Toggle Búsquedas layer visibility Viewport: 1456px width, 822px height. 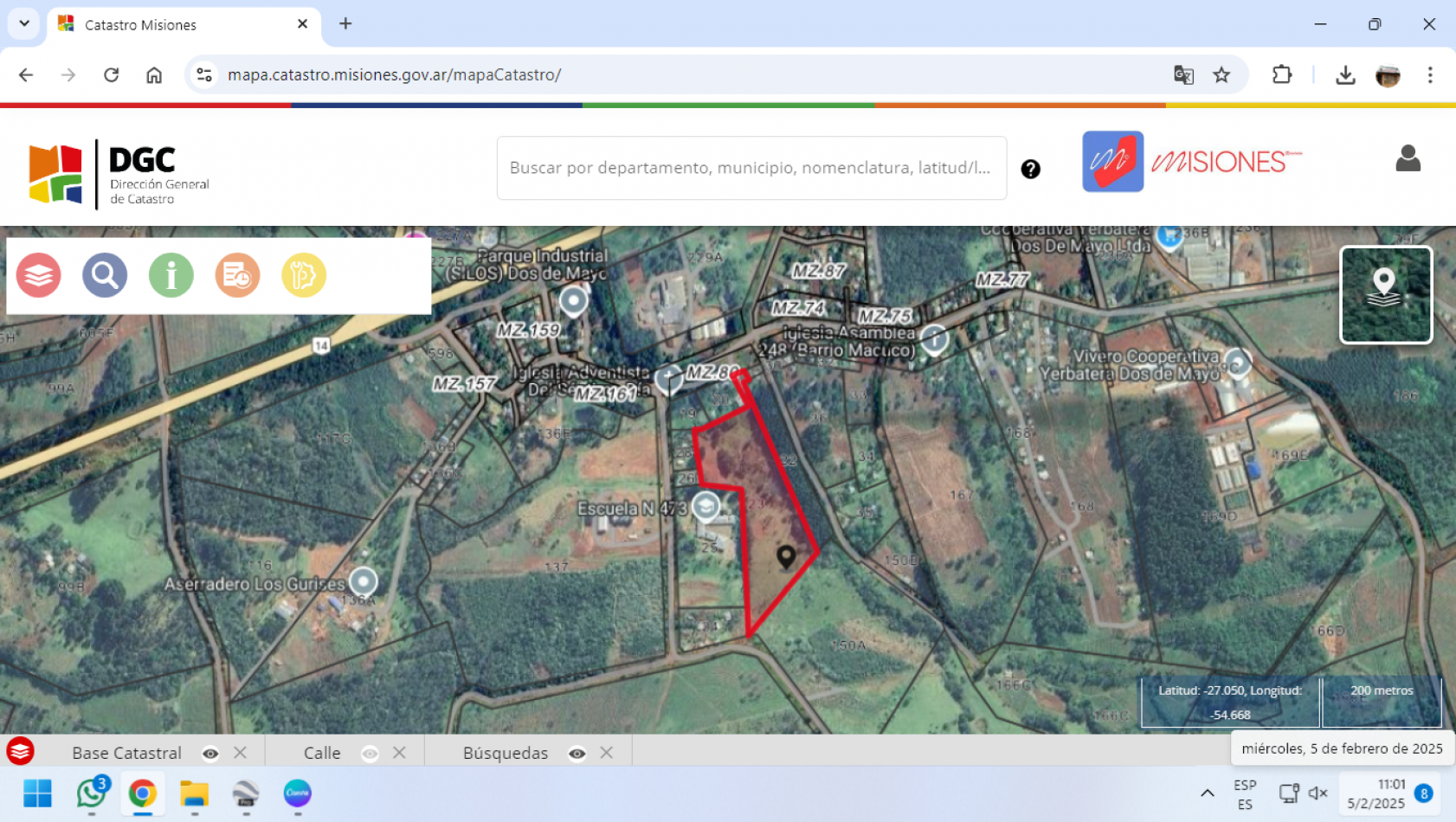tap(577, 754)
